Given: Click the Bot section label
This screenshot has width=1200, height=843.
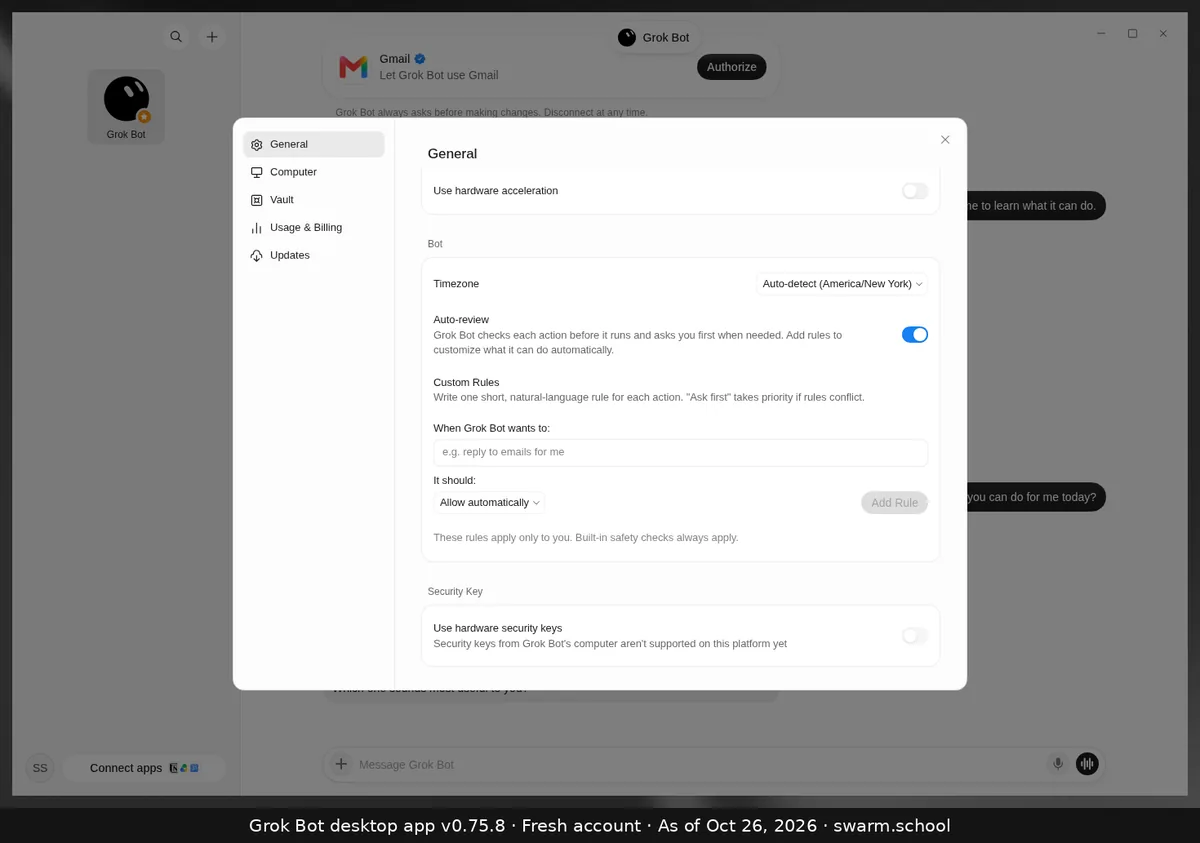Looking at the screenshot, I should click(x=435, y=244).
